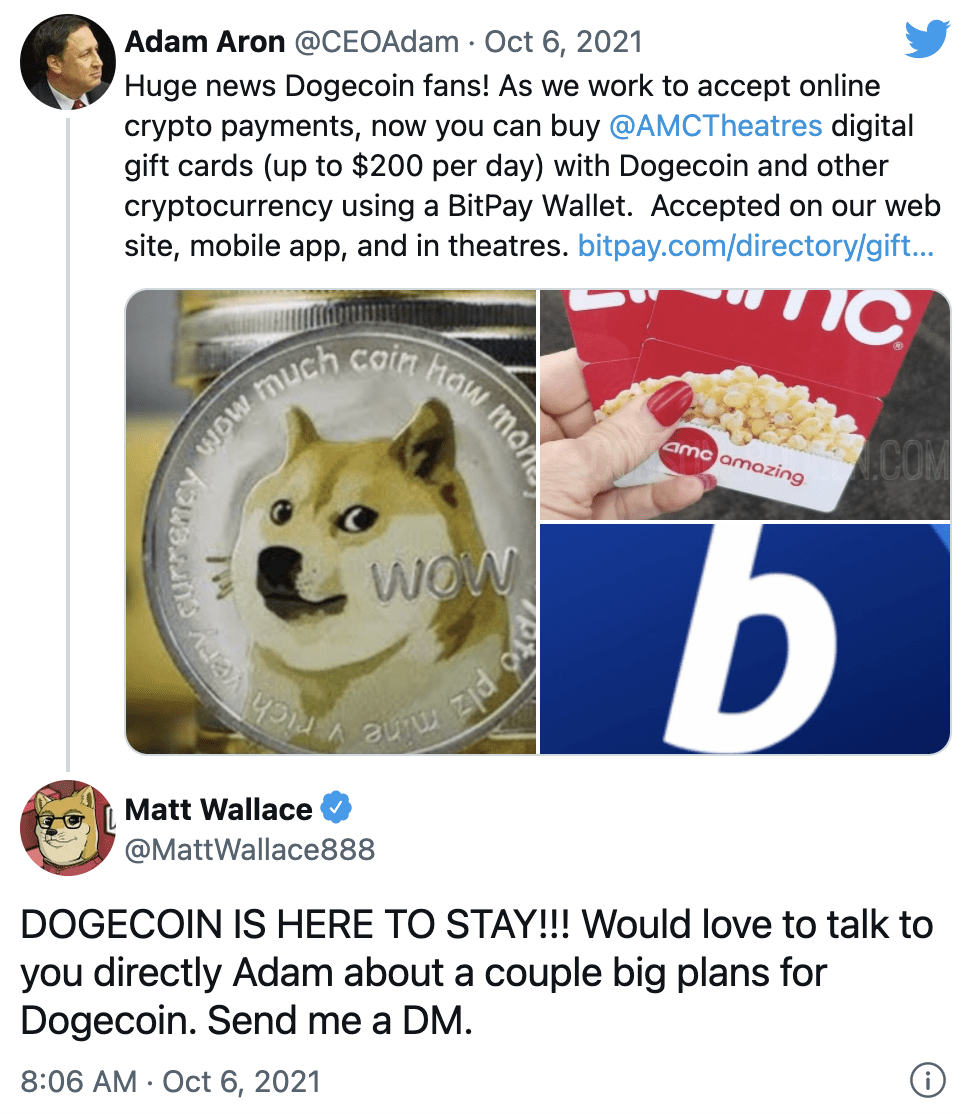Click Matt Wallace's verified badge
This screenshot has height=1114, width=972.
[336, 807]
